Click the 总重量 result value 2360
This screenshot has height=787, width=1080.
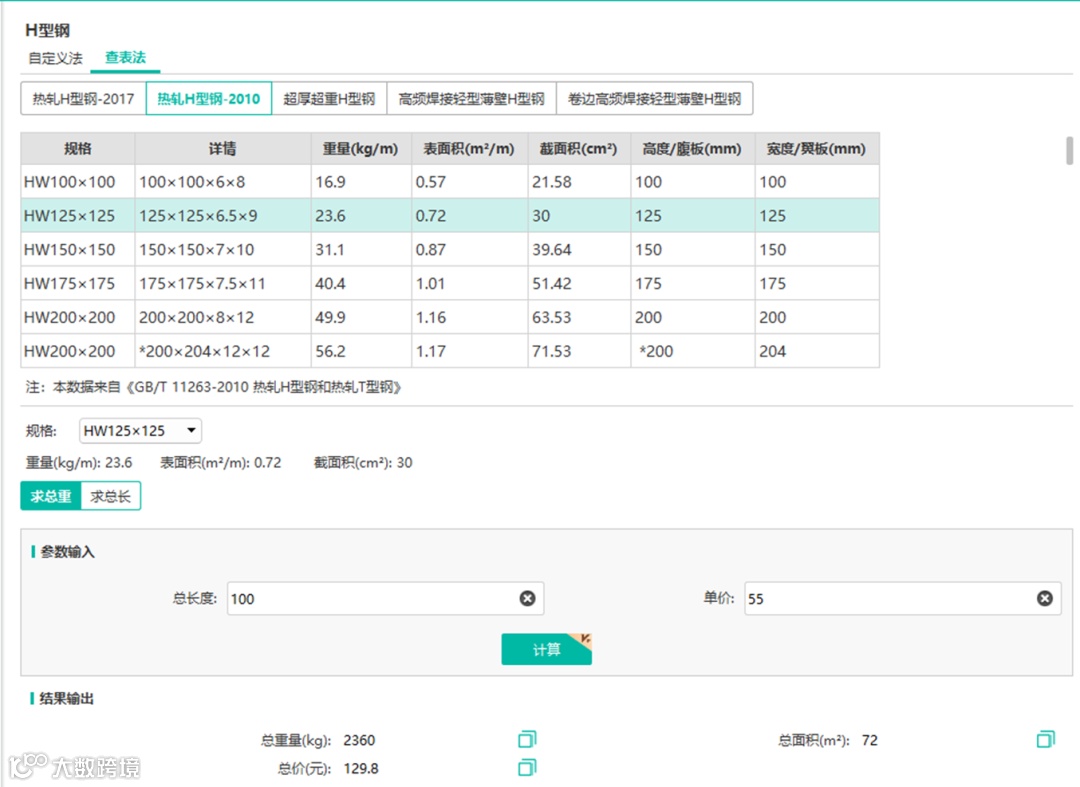point(360,740)
